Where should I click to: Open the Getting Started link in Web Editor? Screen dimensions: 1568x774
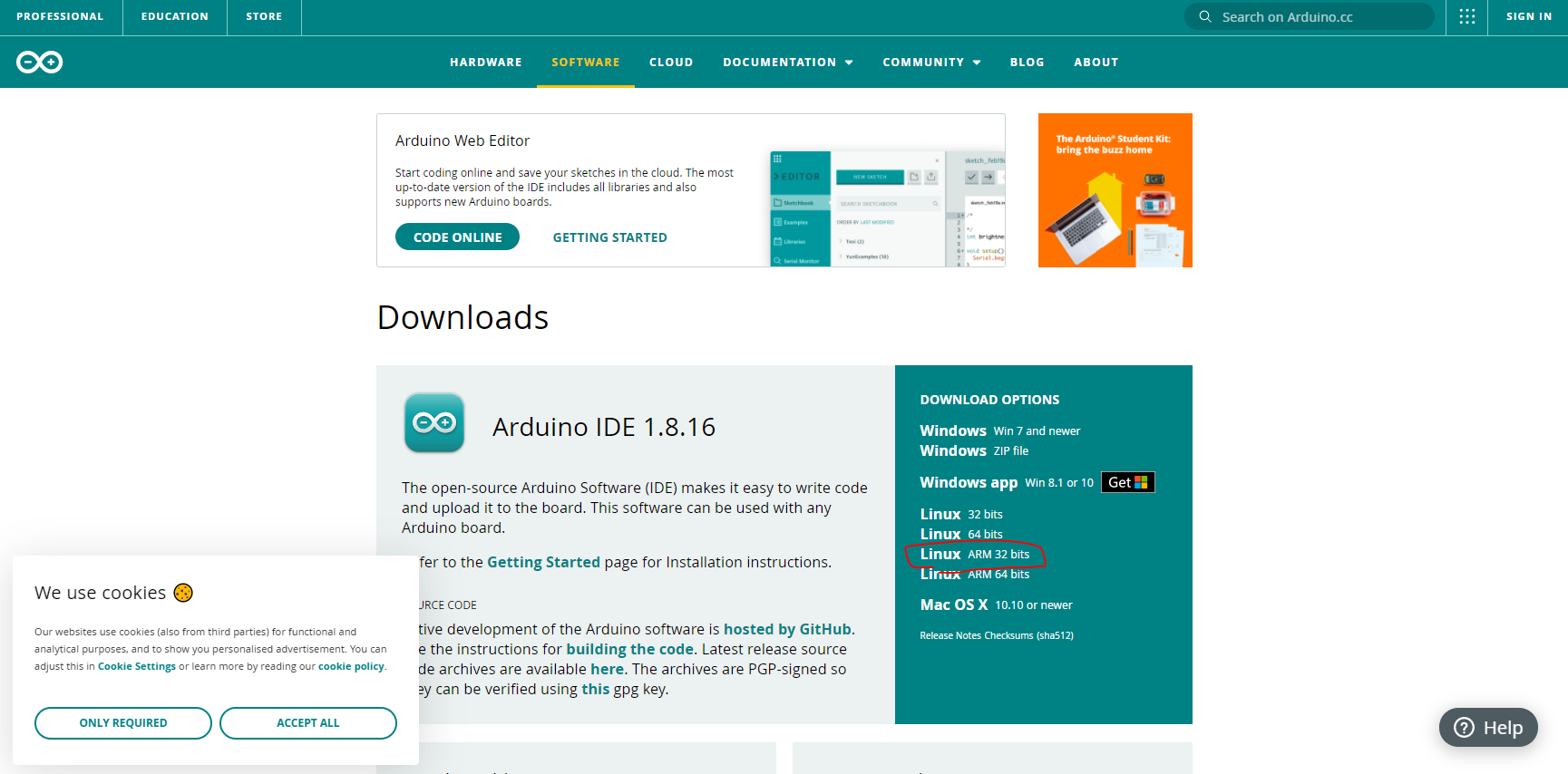(610, 237)
